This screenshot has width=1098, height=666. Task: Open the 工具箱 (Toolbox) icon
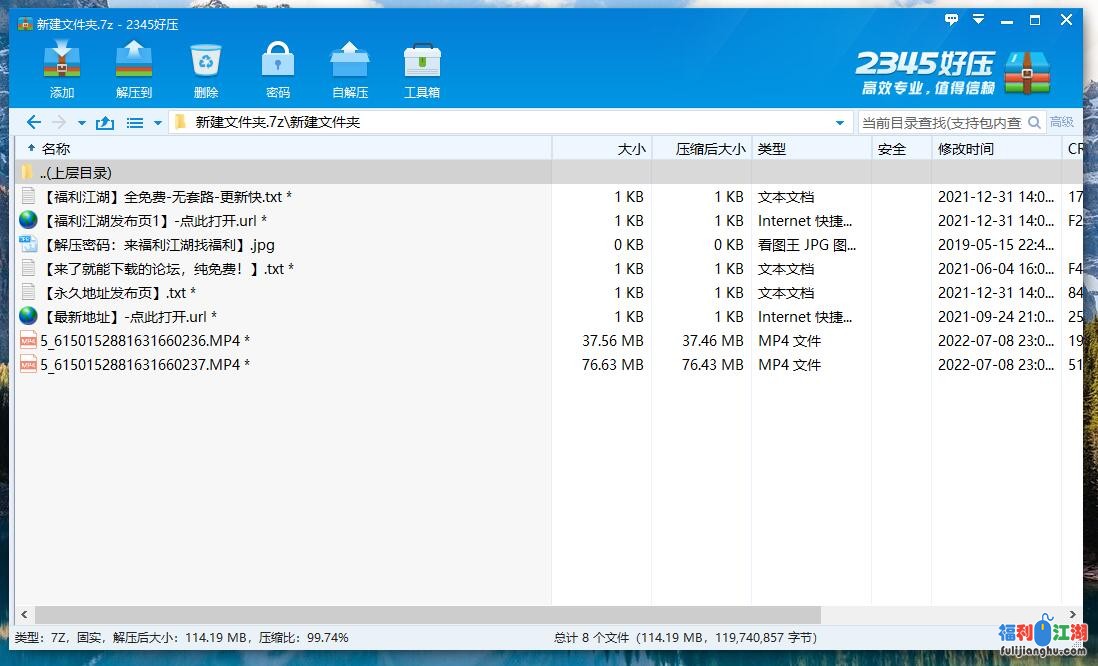tap(422, 61)
